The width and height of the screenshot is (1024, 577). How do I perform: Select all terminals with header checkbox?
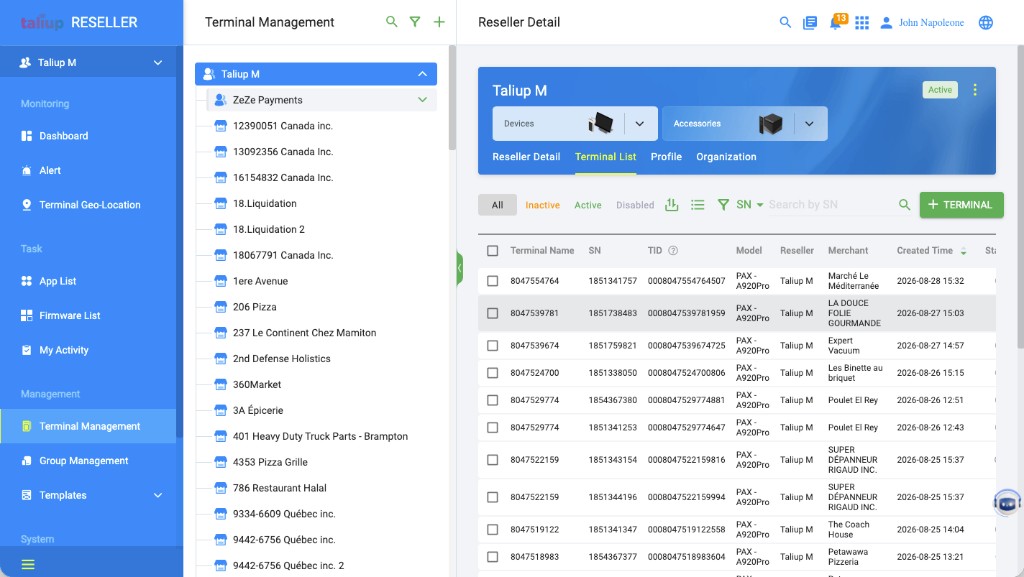coord(492,251)
